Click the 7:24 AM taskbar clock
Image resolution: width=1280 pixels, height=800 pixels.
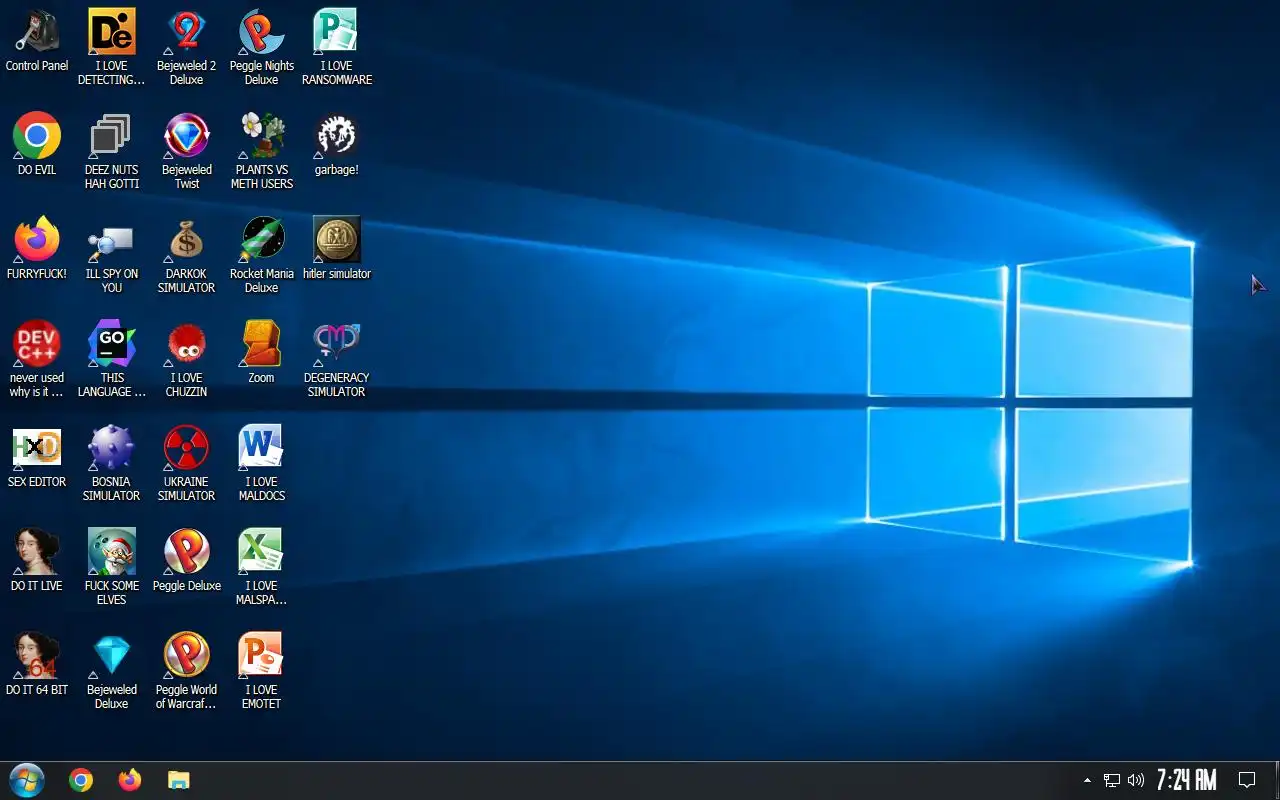coord(1187,780)
